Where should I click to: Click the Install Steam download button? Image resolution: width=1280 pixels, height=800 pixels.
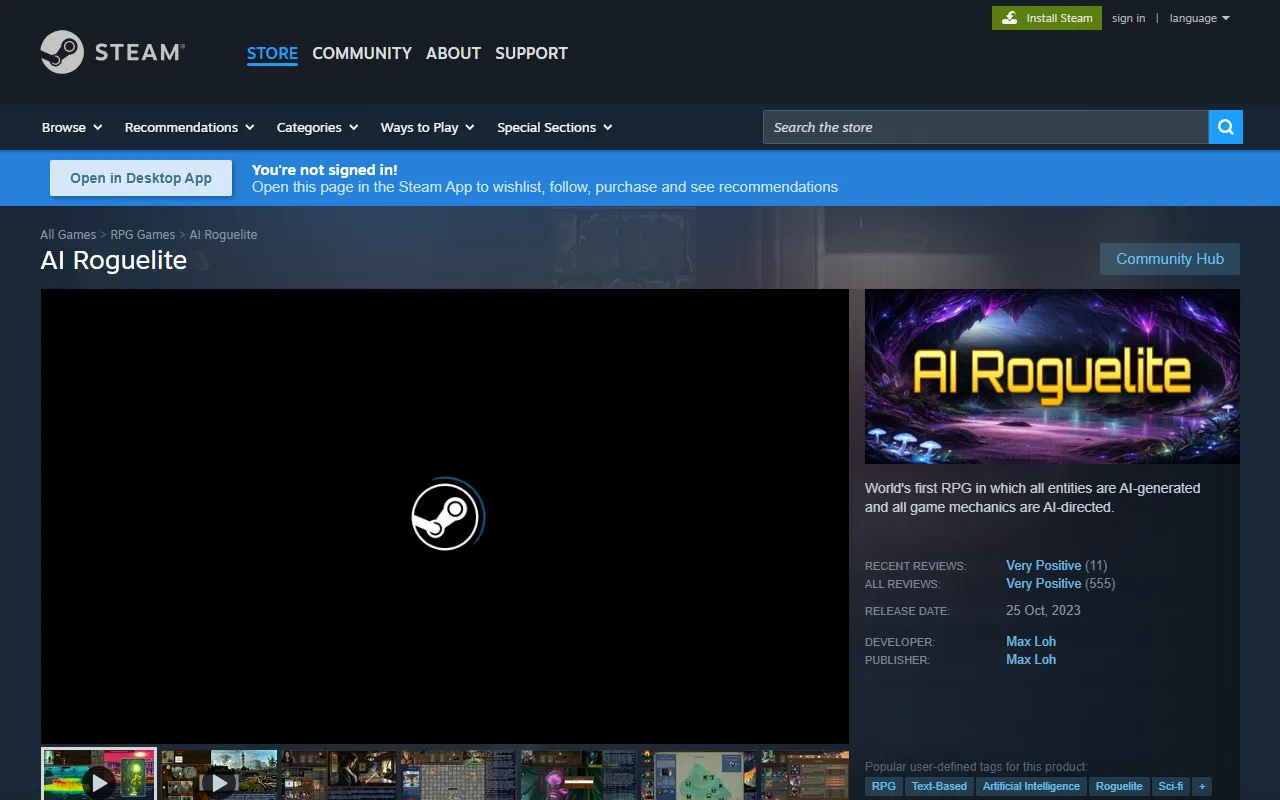pos(1046,18)
